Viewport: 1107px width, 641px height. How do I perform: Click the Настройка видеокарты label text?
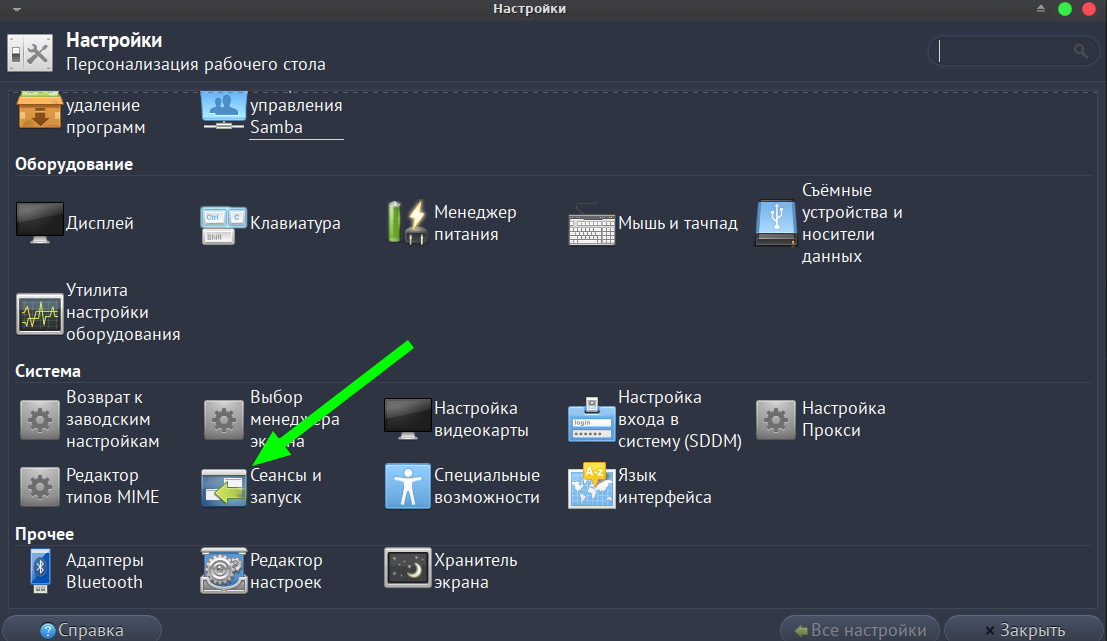(x=481, y=419)
